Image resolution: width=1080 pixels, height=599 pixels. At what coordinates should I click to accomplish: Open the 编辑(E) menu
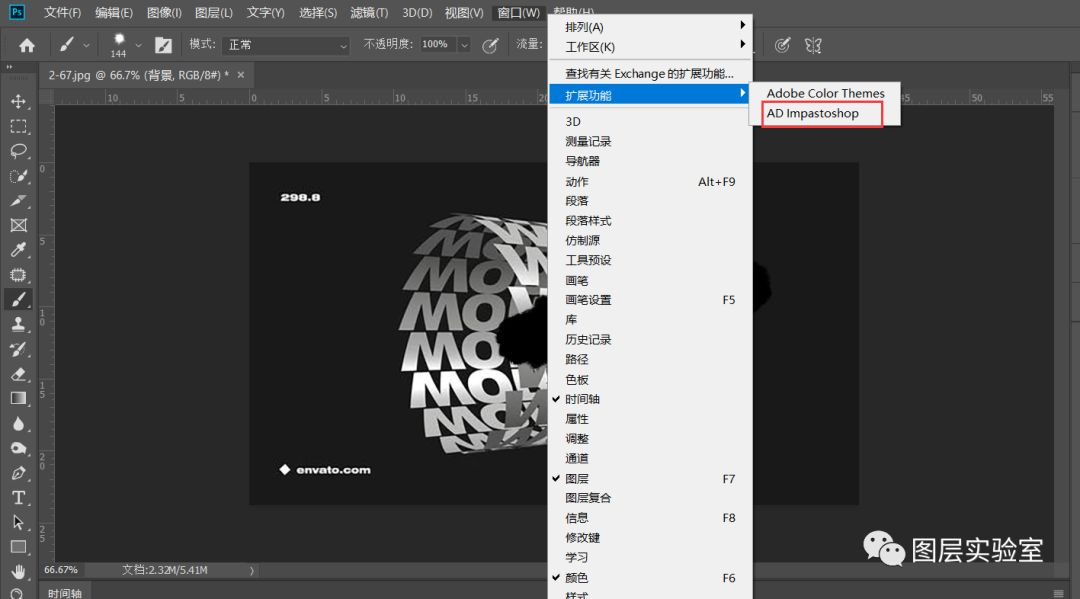(x=114, y=12)
